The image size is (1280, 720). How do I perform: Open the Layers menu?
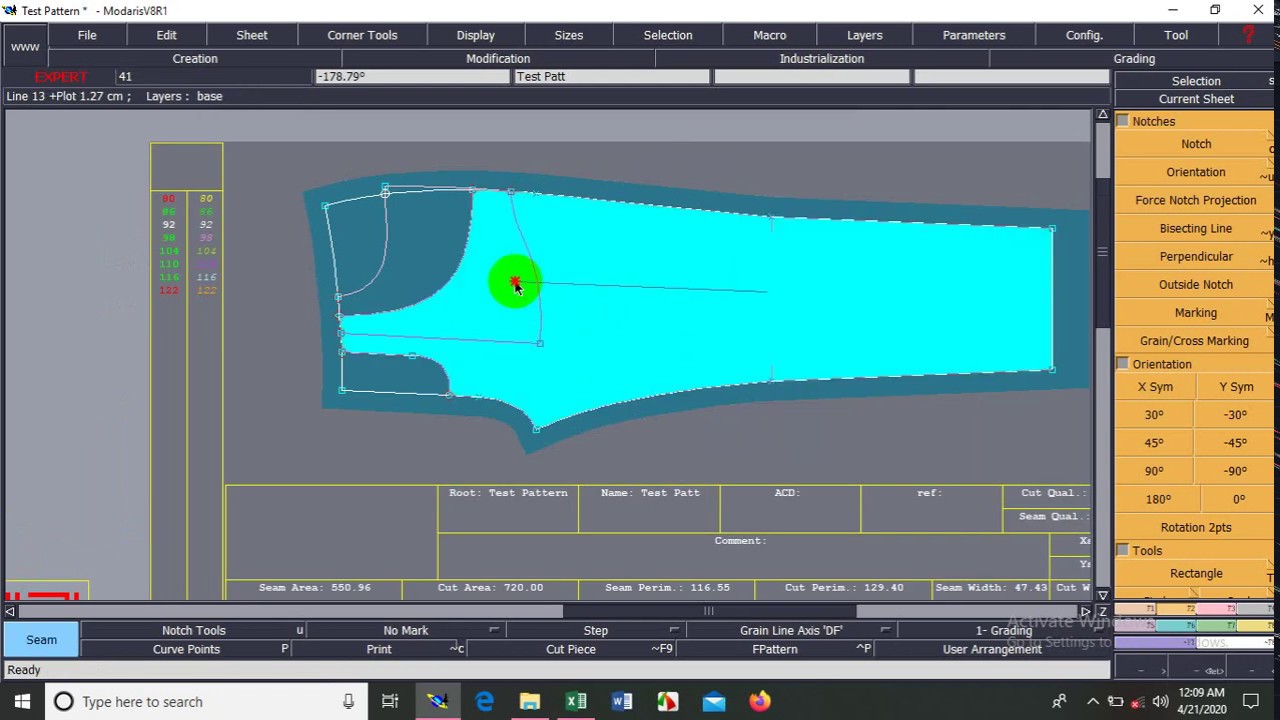[x=865, y=35]
